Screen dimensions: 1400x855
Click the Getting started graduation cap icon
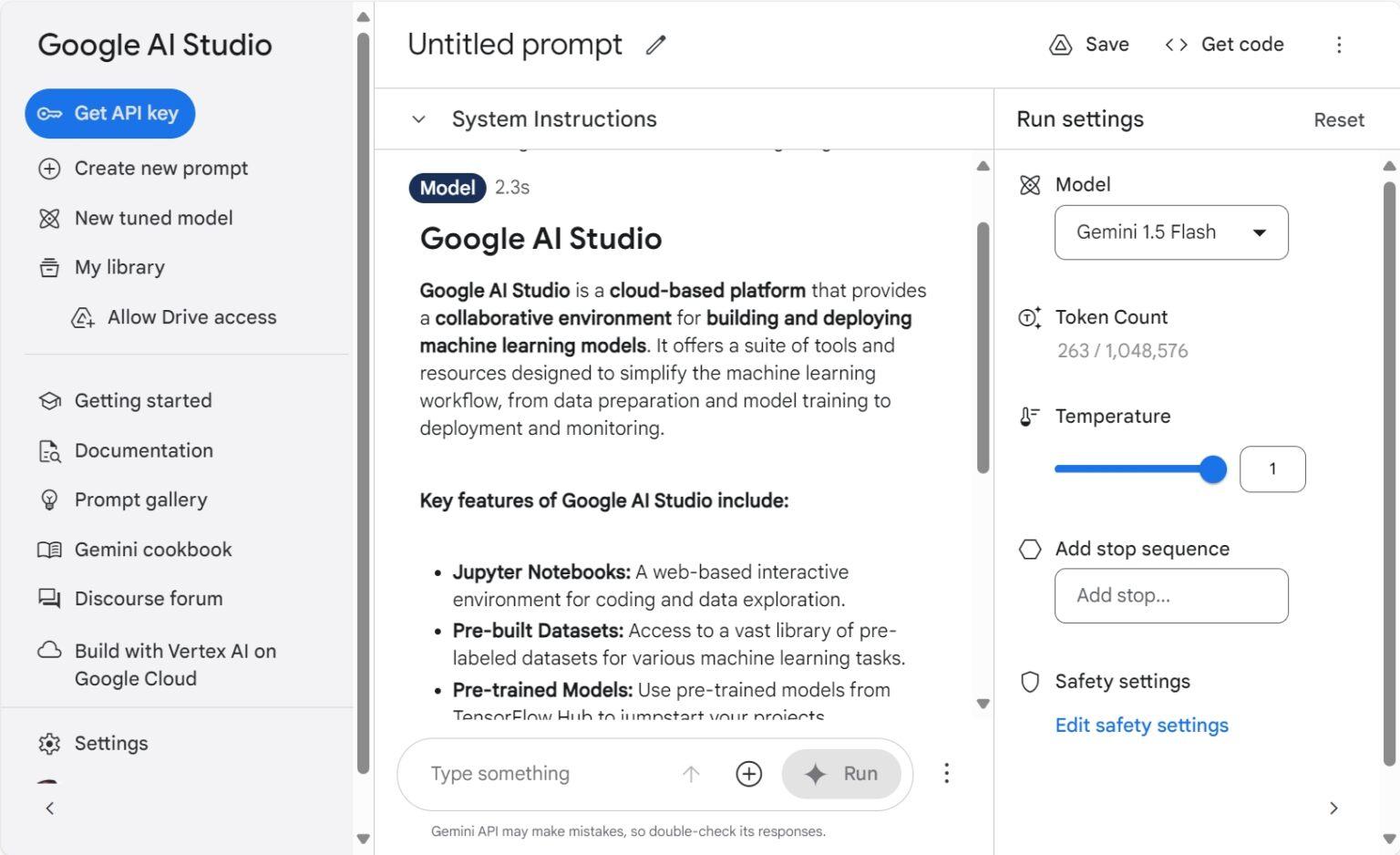pos(49,401)
